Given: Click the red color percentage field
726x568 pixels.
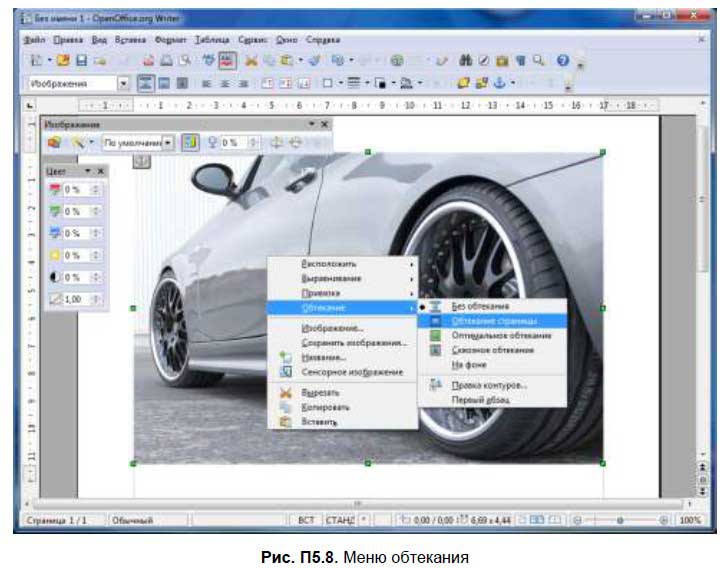Looking at the screenshot, I should coord(78,189).
